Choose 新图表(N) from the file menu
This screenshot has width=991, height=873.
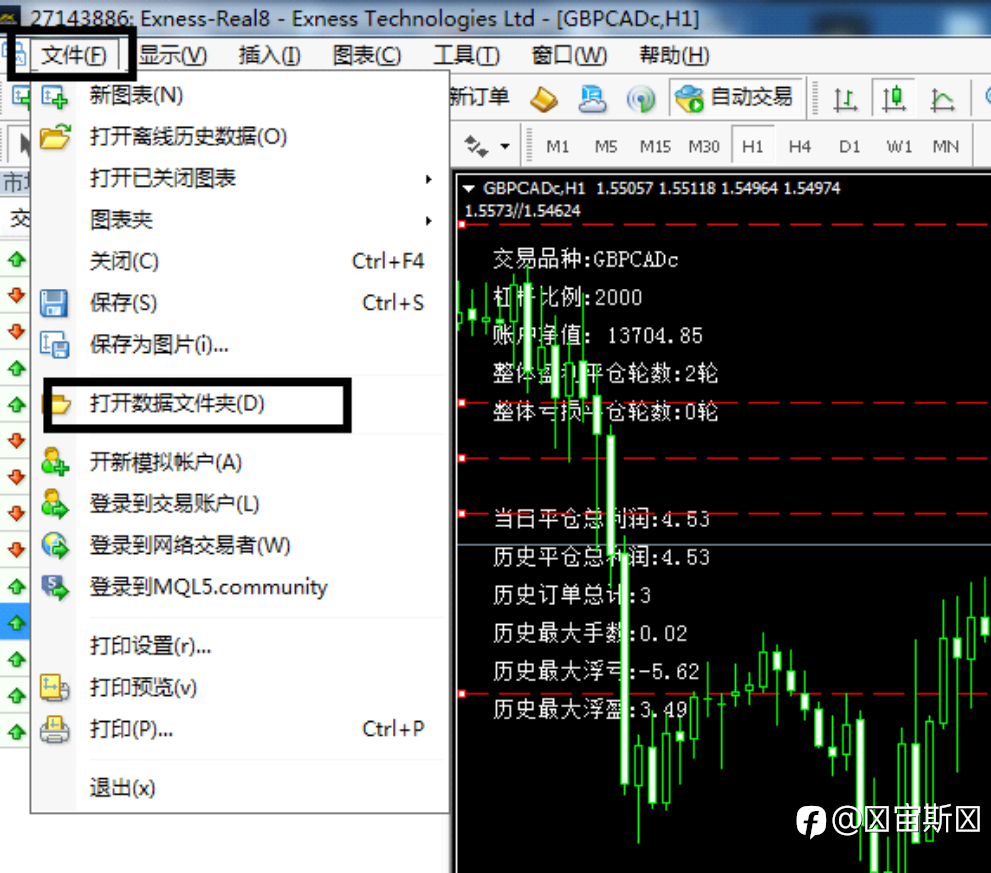point(240,95)
